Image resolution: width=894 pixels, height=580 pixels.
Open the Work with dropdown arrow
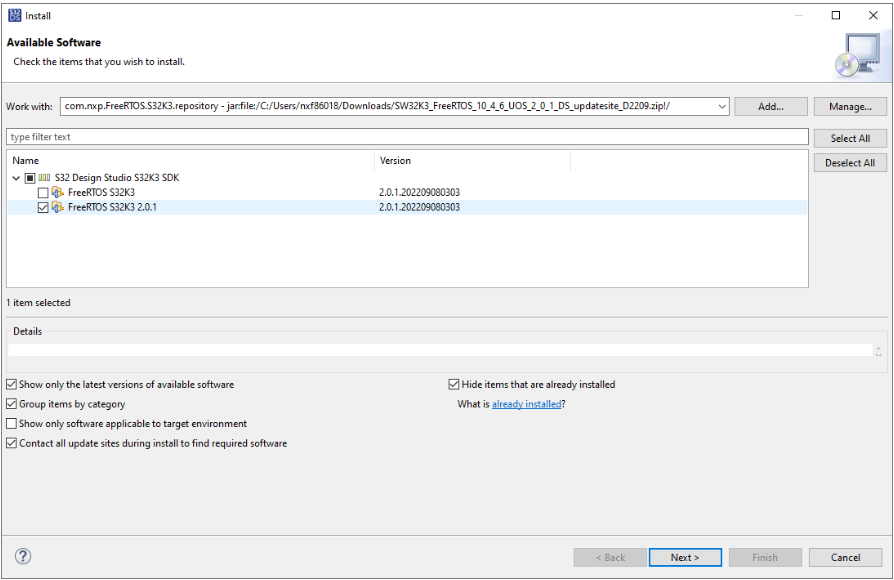click(x=722, y=107)
